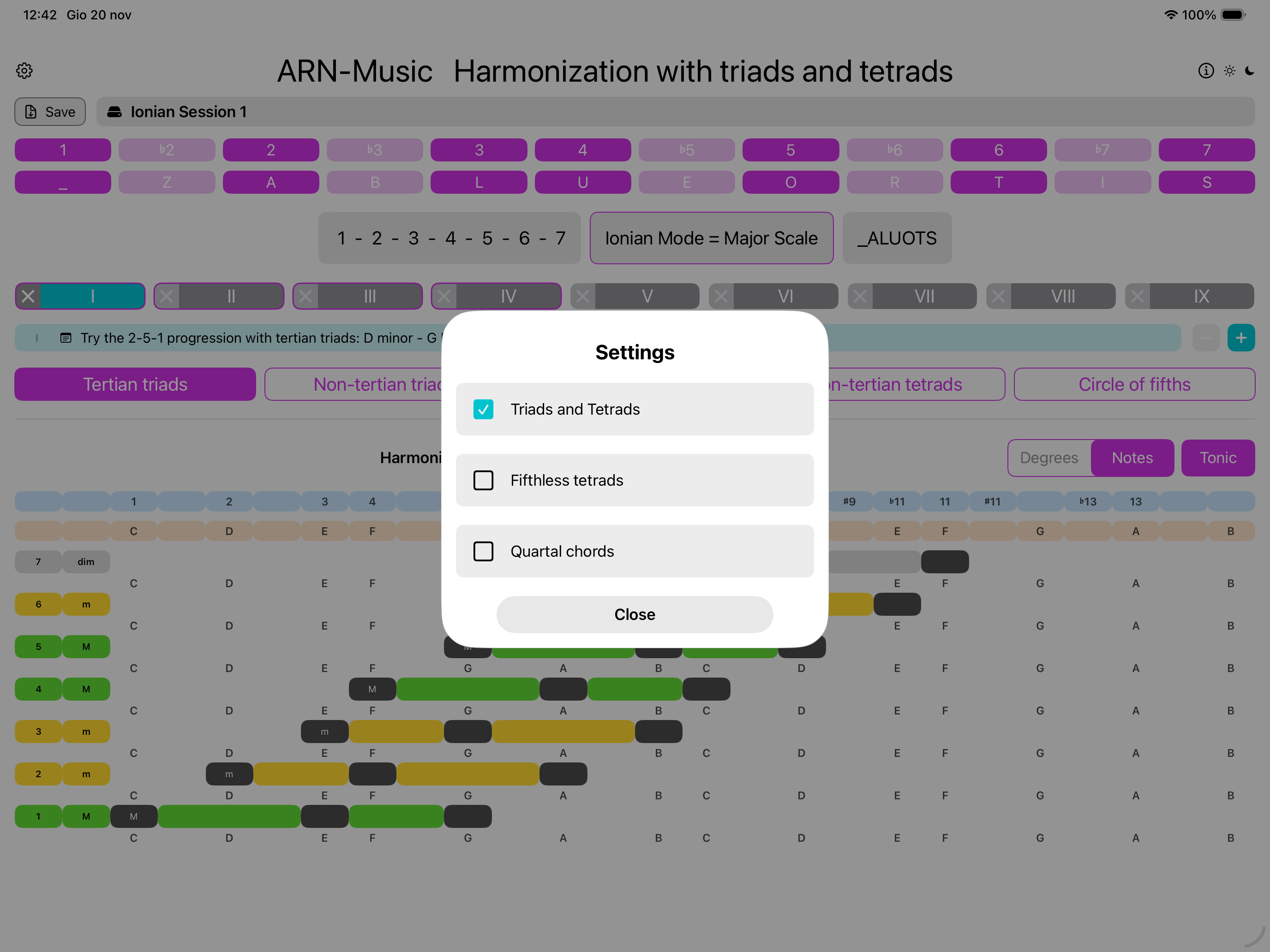Switch to dark mode moon icon
Image resolution: width=1270 pixels, height=952 pixels.
[1250, 71]
